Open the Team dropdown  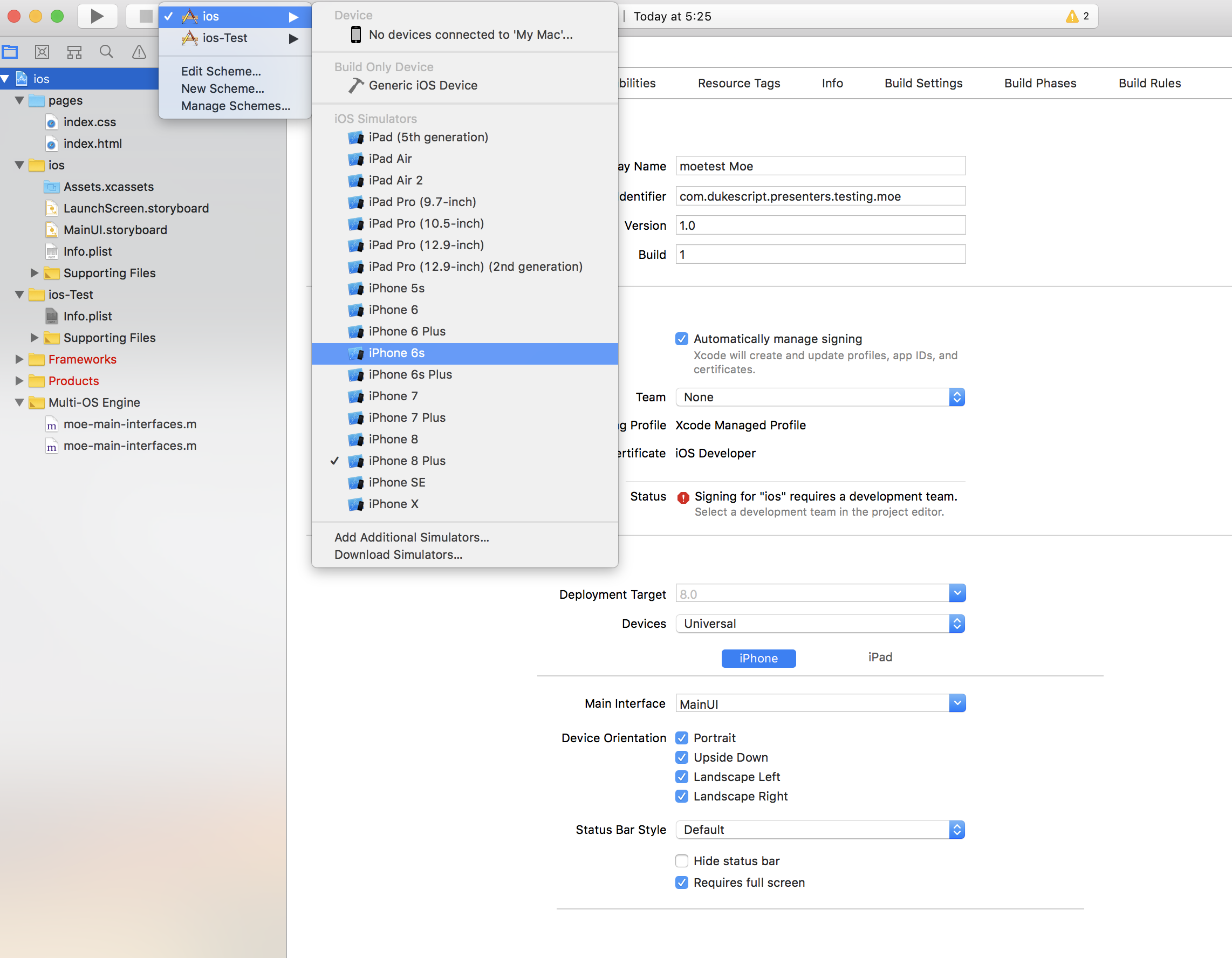pos(820,397)
